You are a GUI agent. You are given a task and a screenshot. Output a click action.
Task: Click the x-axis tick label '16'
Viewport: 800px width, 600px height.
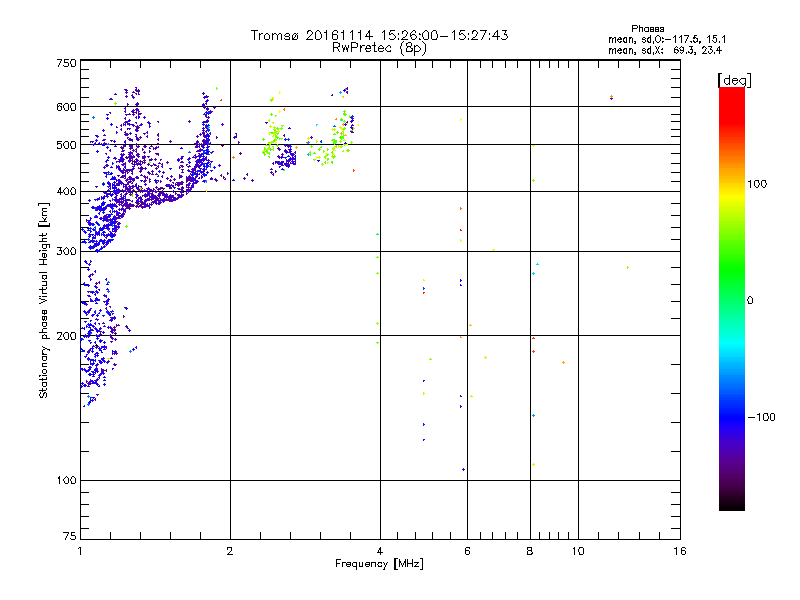pyautogui.click(x=680, y=551)
